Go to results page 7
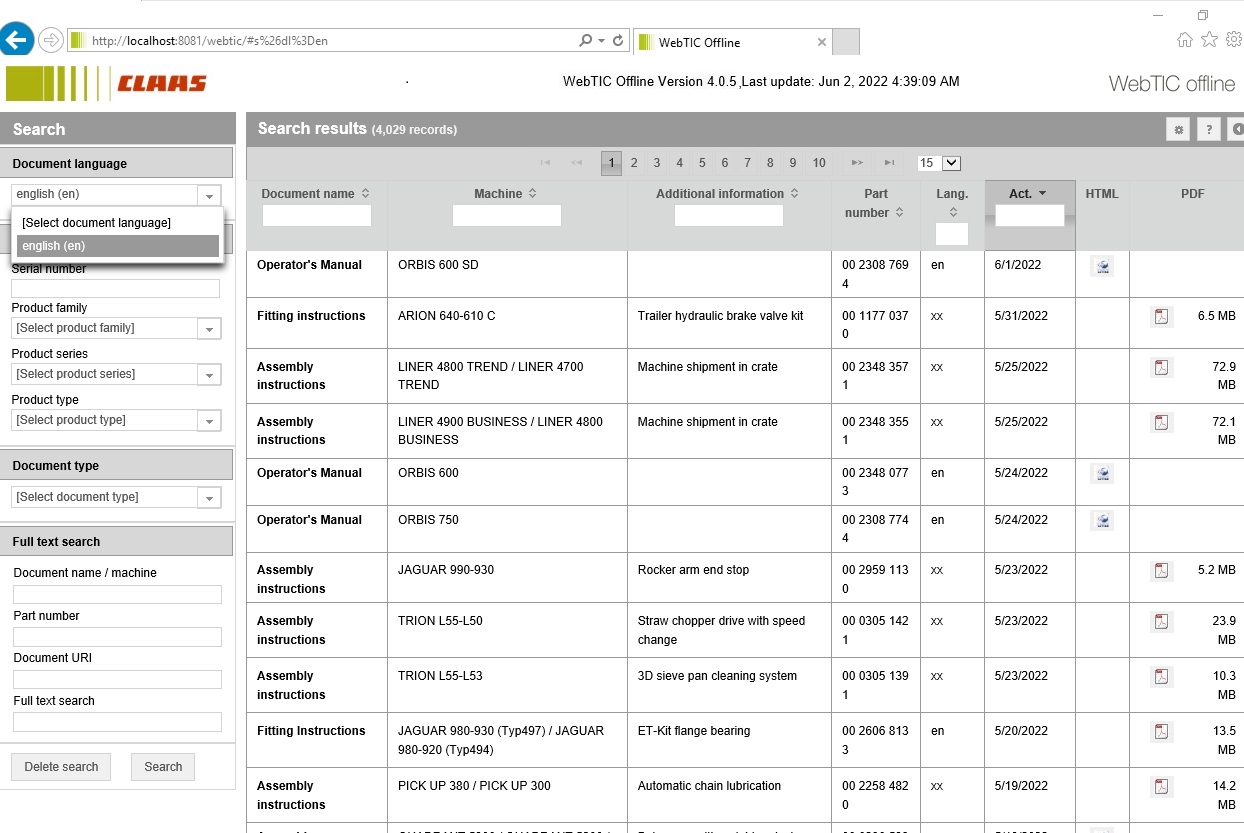Image resolution: width=1244 pixels, height=833 pixels. (747, 163)
